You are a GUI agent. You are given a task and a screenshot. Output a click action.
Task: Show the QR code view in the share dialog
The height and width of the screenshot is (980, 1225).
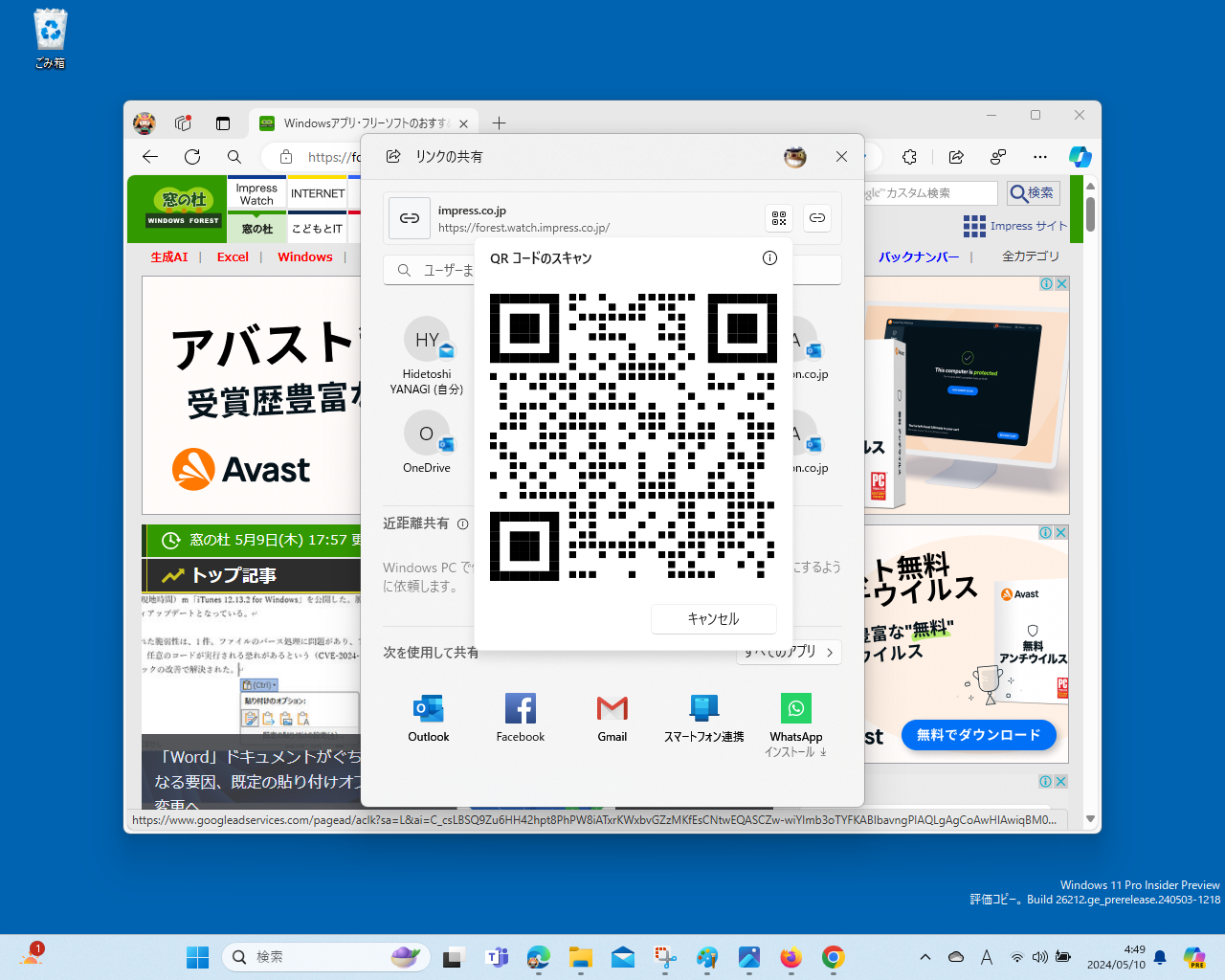[x=778, y=218]
